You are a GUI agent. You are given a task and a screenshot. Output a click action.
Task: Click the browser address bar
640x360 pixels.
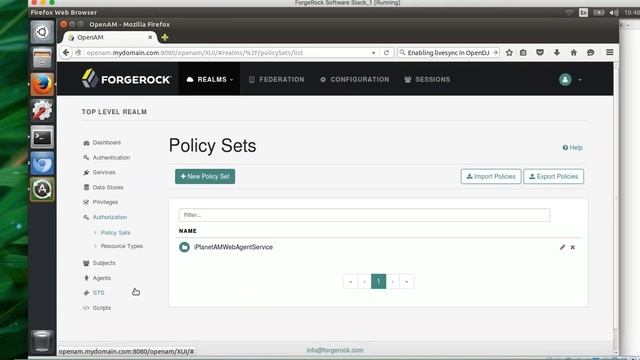pos(227,53)
